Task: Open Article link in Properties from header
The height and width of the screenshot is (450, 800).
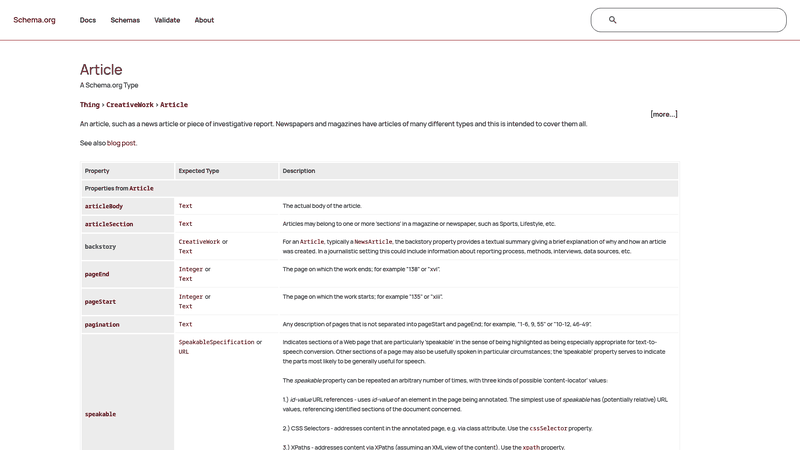Action: (141, 188)
